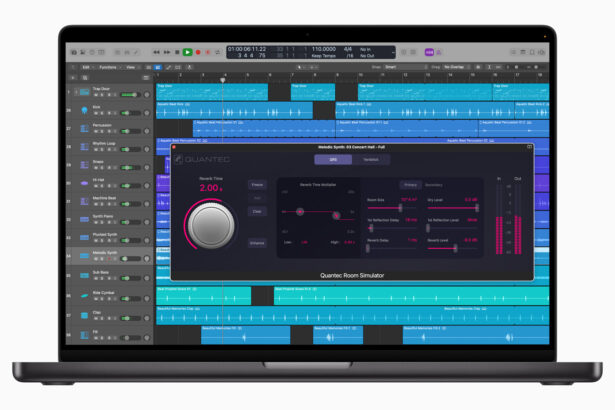The image size is (615, 410).
Task: Click the 110.0000 tempo value
Action: (323, 49)
